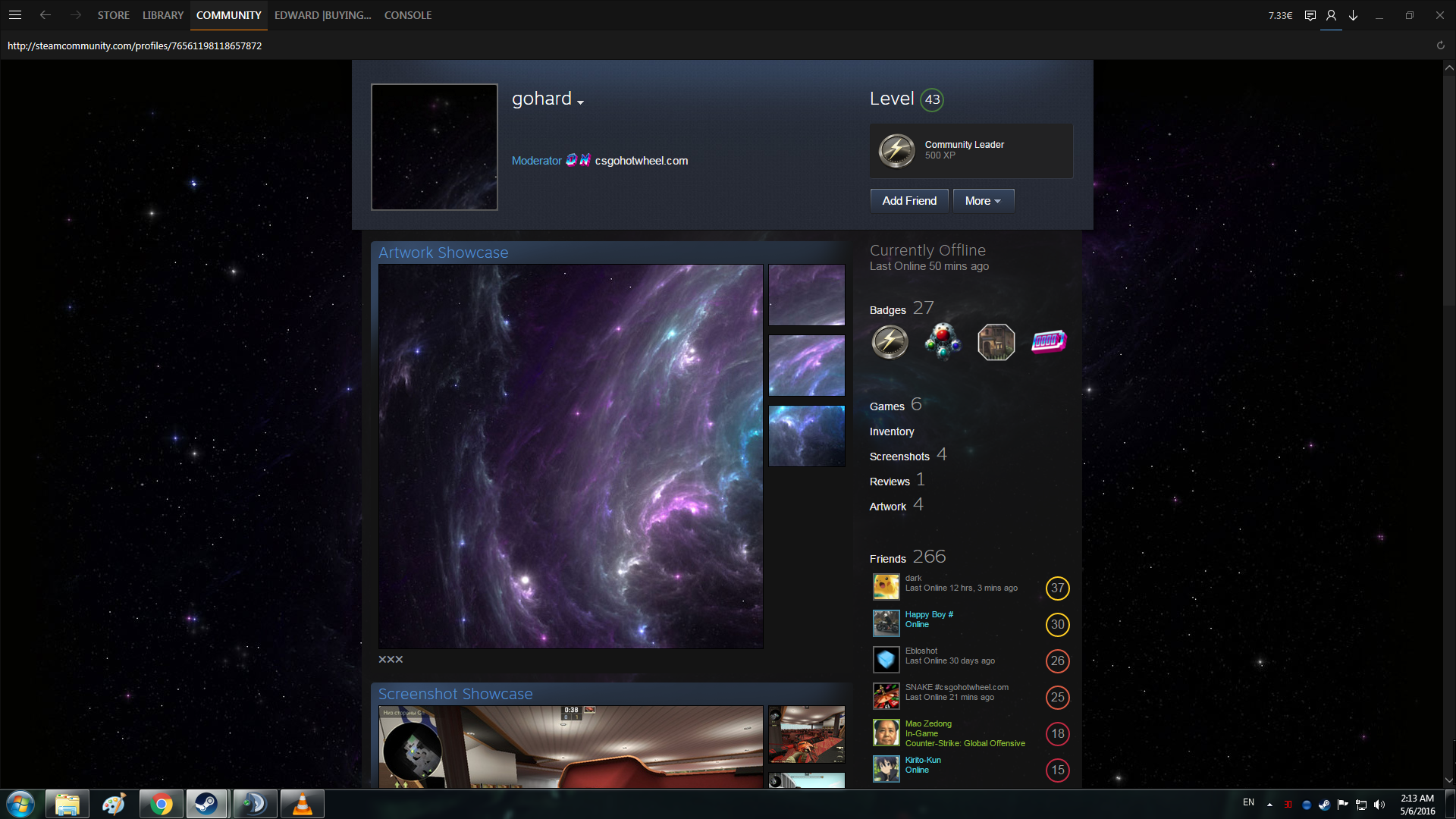Open the downloads arrow icon
Screen dimensions: 1456x819
1353,15
